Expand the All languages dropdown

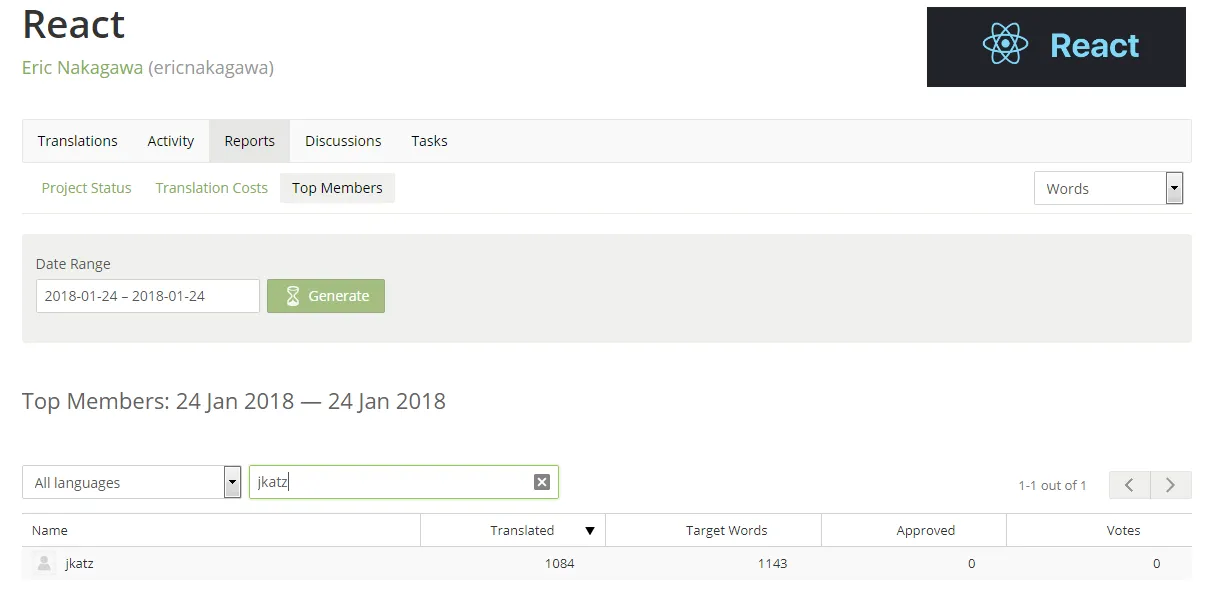coord(132,482)
